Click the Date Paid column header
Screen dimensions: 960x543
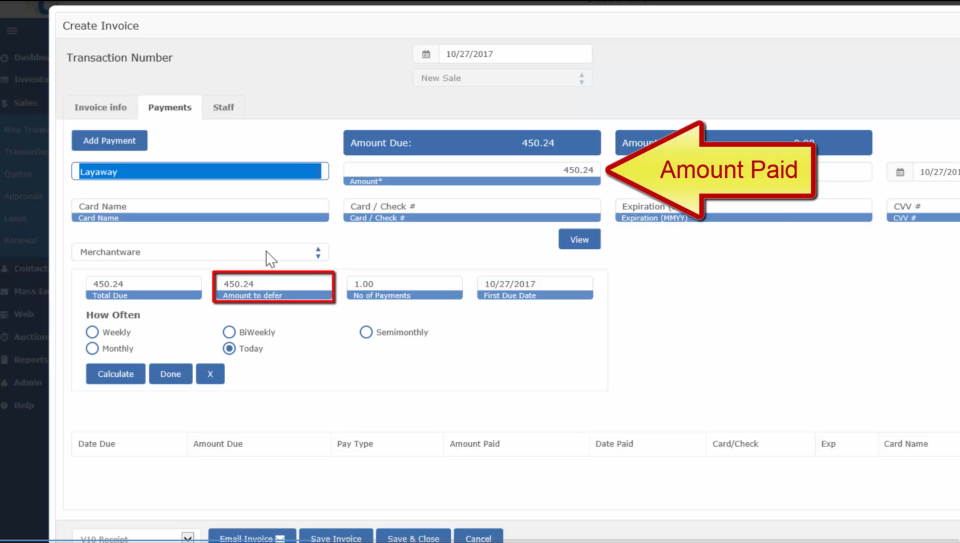click(x=614, y=444)
